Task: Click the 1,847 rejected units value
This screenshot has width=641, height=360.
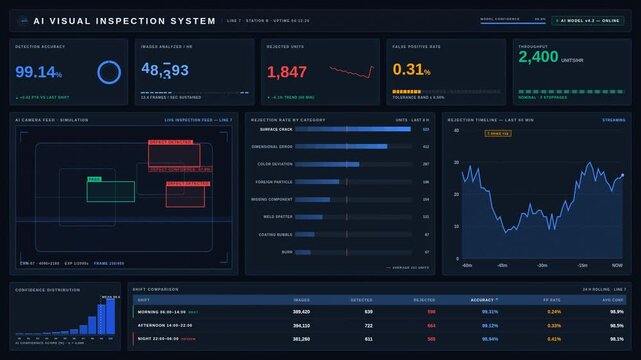Action: pyautogui.click(x=287, y=72)
